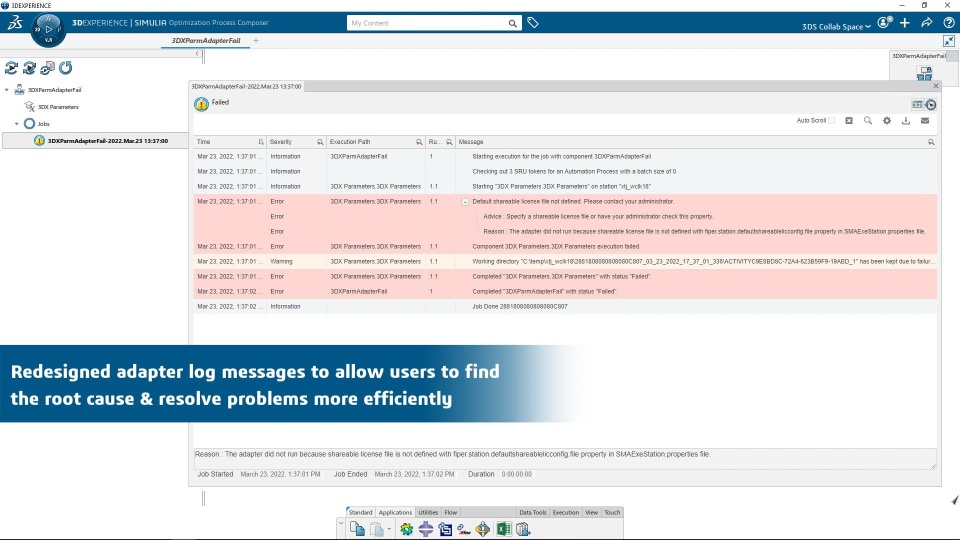Click in the My Content search field

[427, 23]
